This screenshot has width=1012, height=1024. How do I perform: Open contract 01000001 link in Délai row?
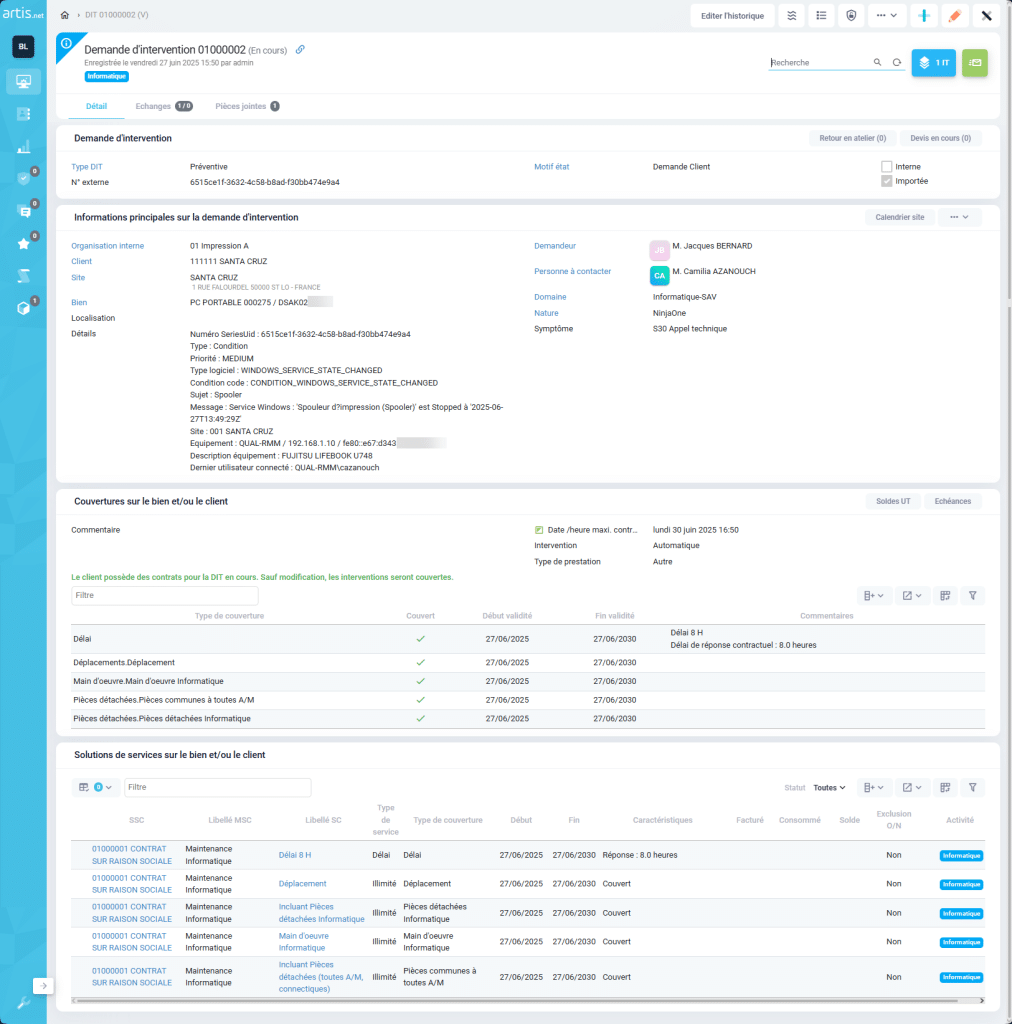pos(131,855)
